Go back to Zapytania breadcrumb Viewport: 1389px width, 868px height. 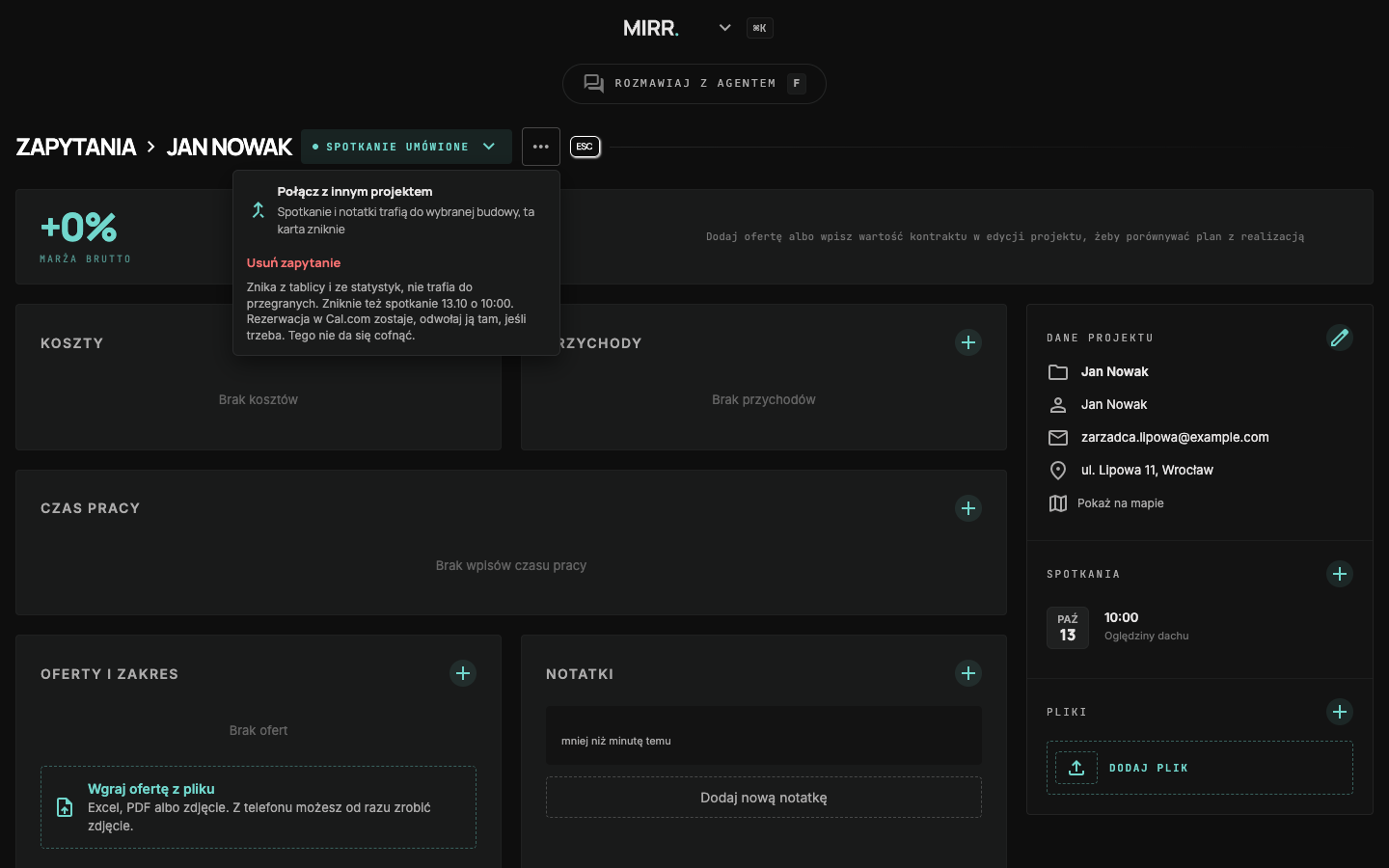tap(75, 147)
